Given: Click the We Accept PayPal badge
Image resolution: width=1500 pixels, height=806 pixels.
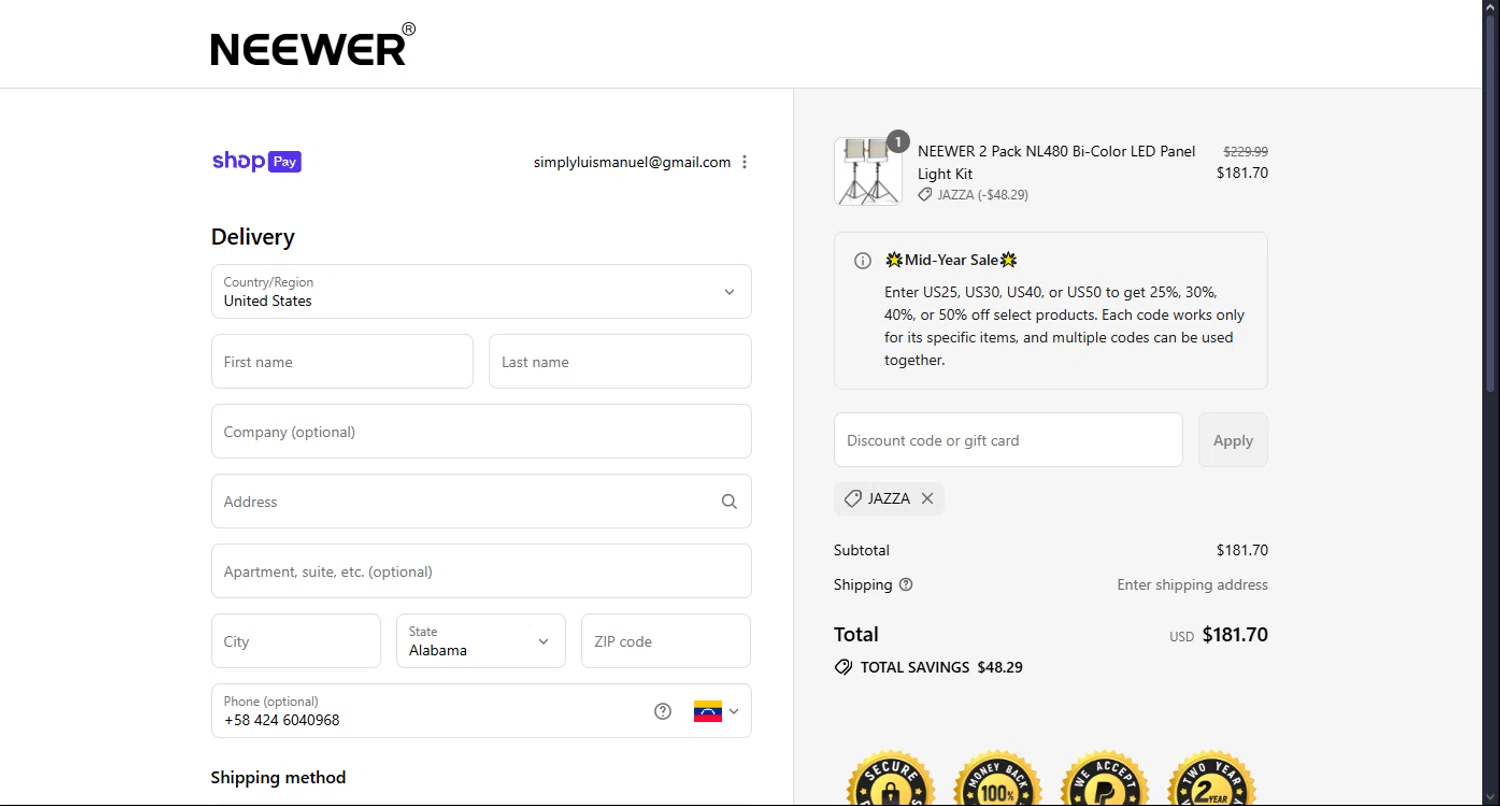Looking at the screenshot, I should click(1105, 778).
